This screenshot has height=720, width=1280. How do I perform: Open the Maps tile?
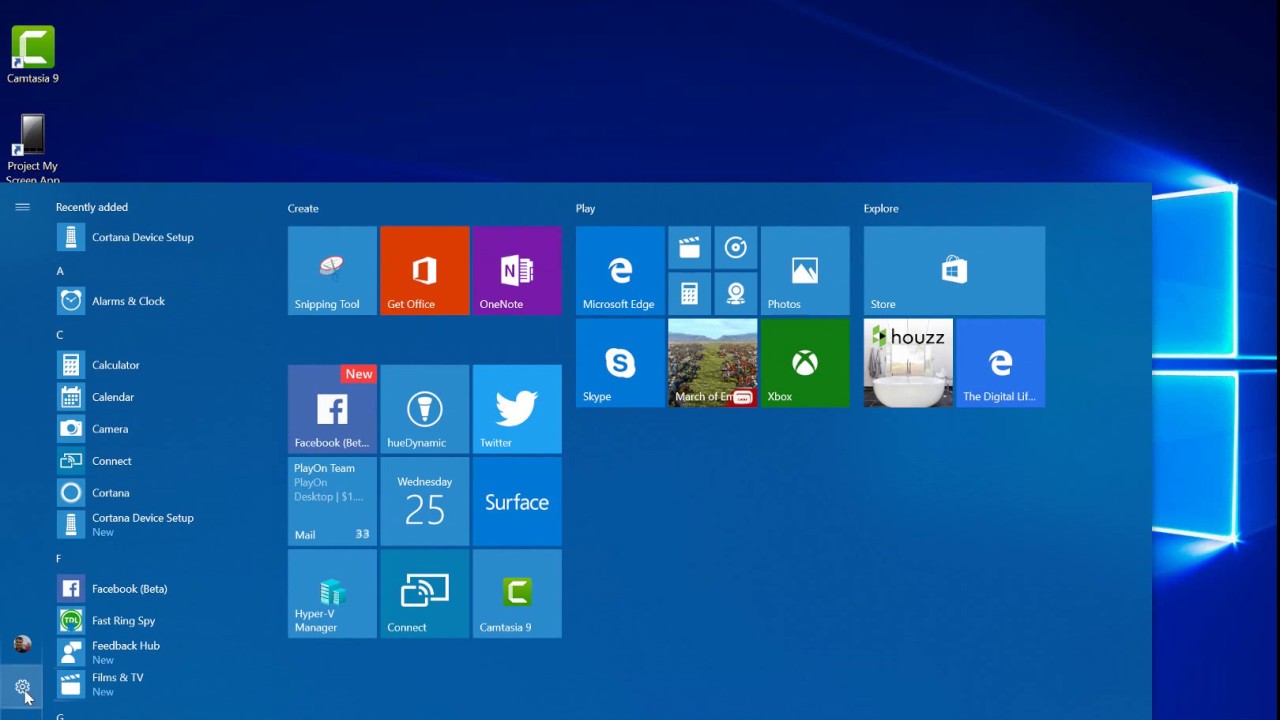point(736,293)
